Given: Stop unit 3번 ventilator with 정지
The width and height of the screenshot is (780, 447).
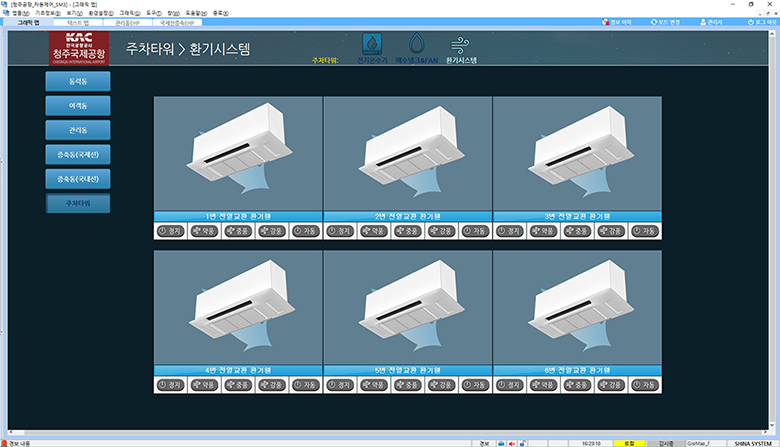Looking at the screenshot, I should tap(510, 231).
